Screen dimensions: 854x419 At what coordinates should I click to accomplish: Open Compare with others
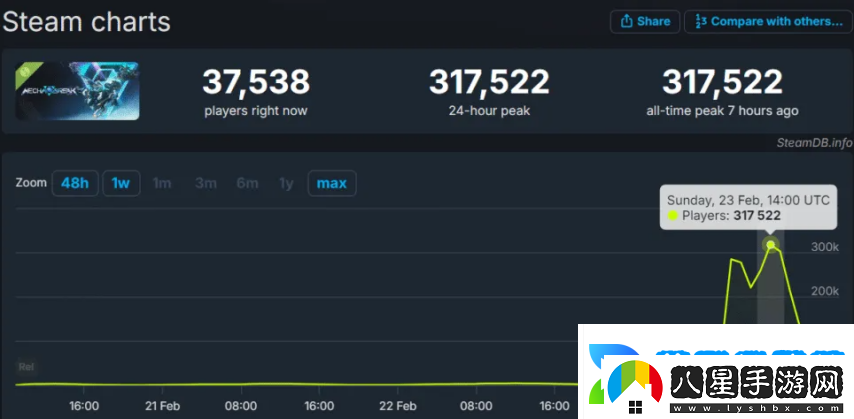(x=768, y=21)
